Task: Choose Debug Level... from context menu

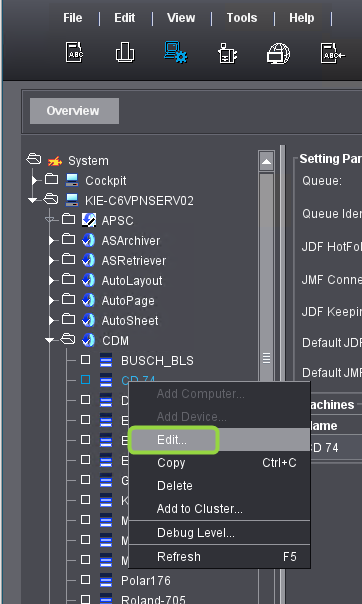Action: [x=219, y=533]
